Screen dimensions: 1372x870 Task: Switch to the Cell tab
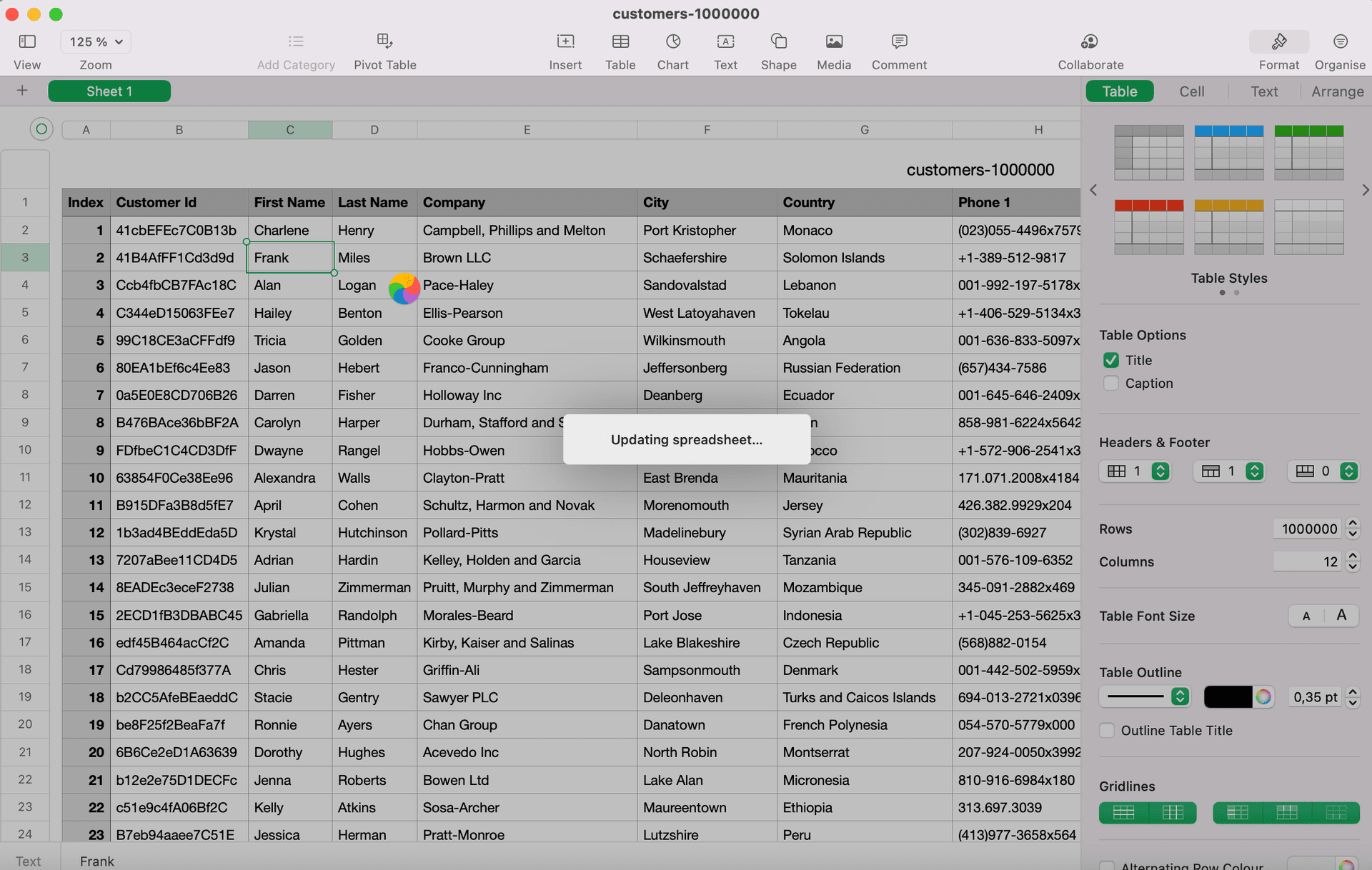tap(1191, 91)
